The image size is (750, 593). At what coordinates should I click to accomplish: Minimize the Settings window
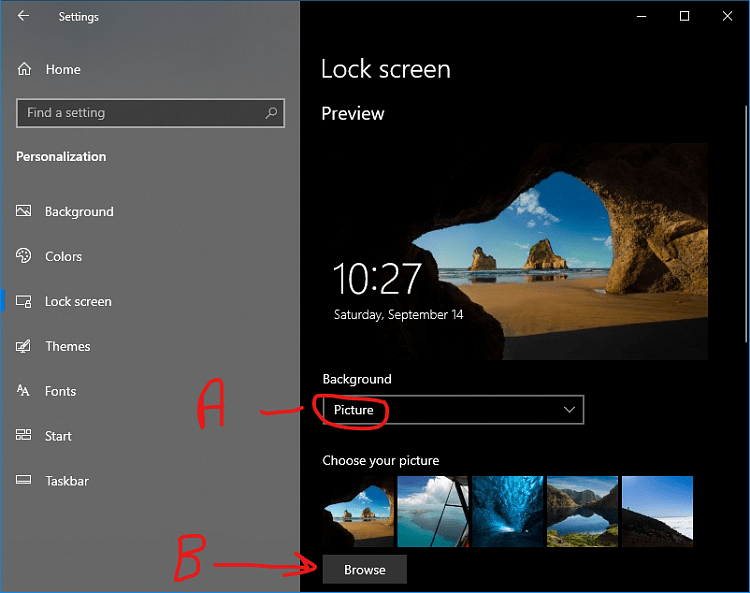[641, 16]
